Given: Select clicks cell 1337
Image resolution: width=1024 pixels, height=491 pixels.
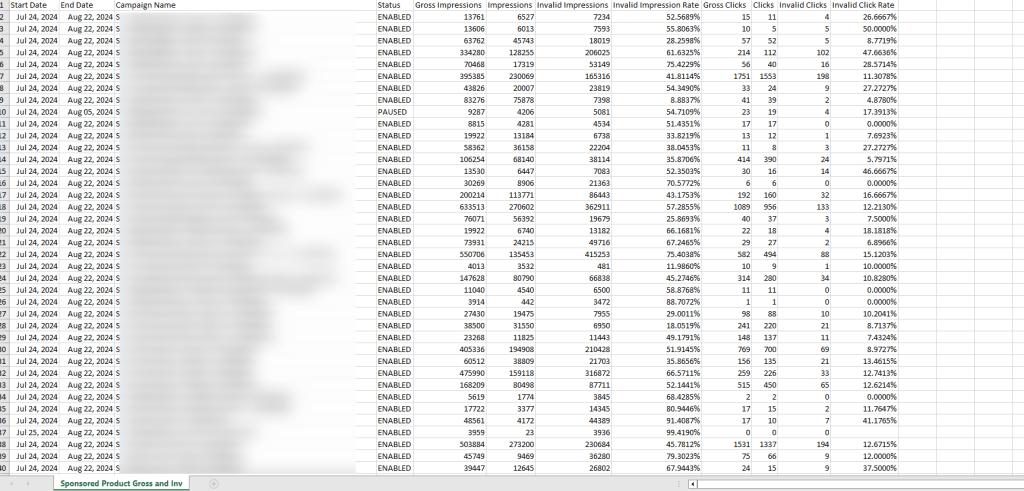Looking at the screenshot, I should (x=765, y=444).
